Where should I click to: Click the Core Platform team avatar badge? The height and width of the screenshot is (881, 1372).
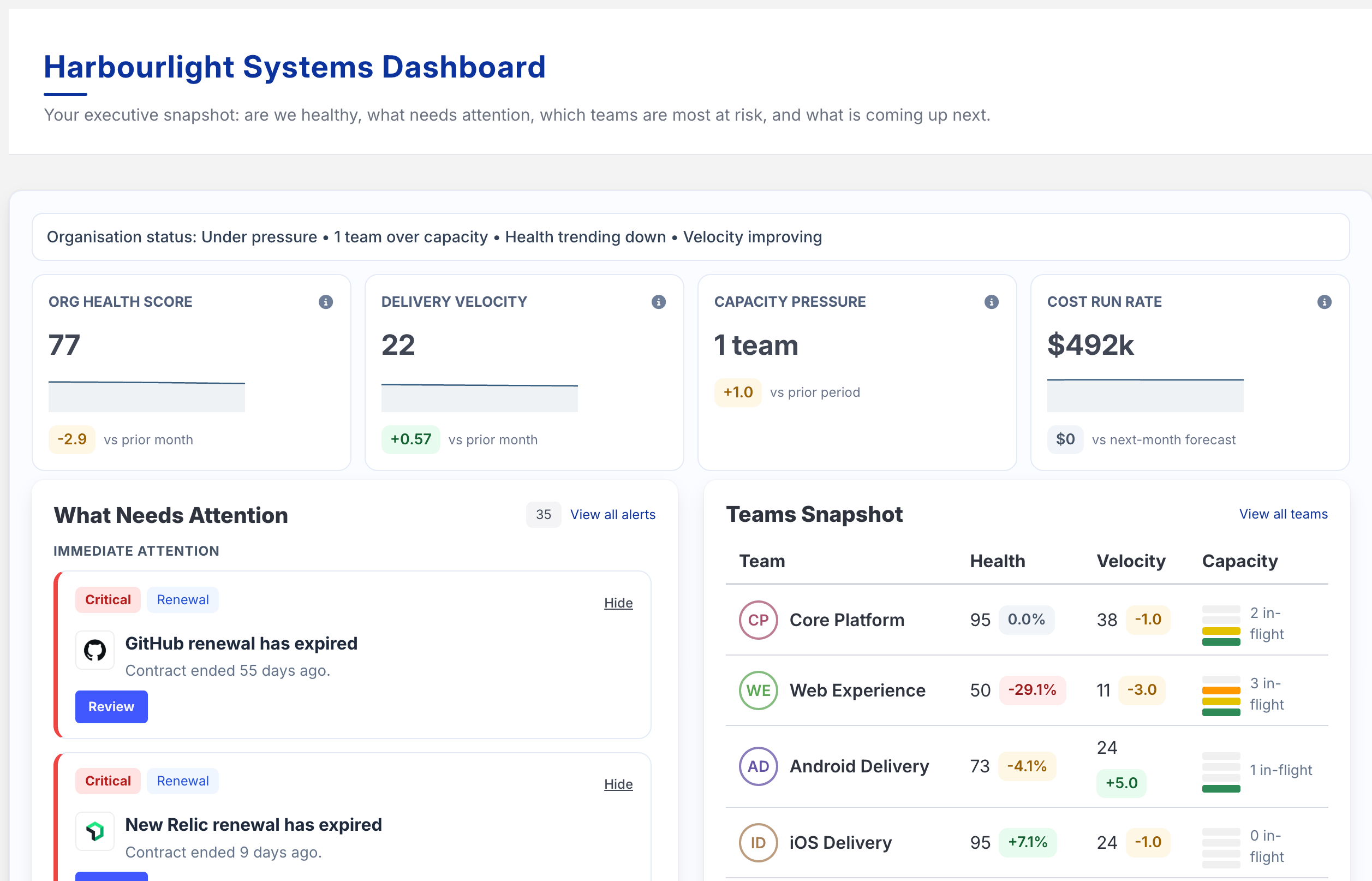[758, 620]
